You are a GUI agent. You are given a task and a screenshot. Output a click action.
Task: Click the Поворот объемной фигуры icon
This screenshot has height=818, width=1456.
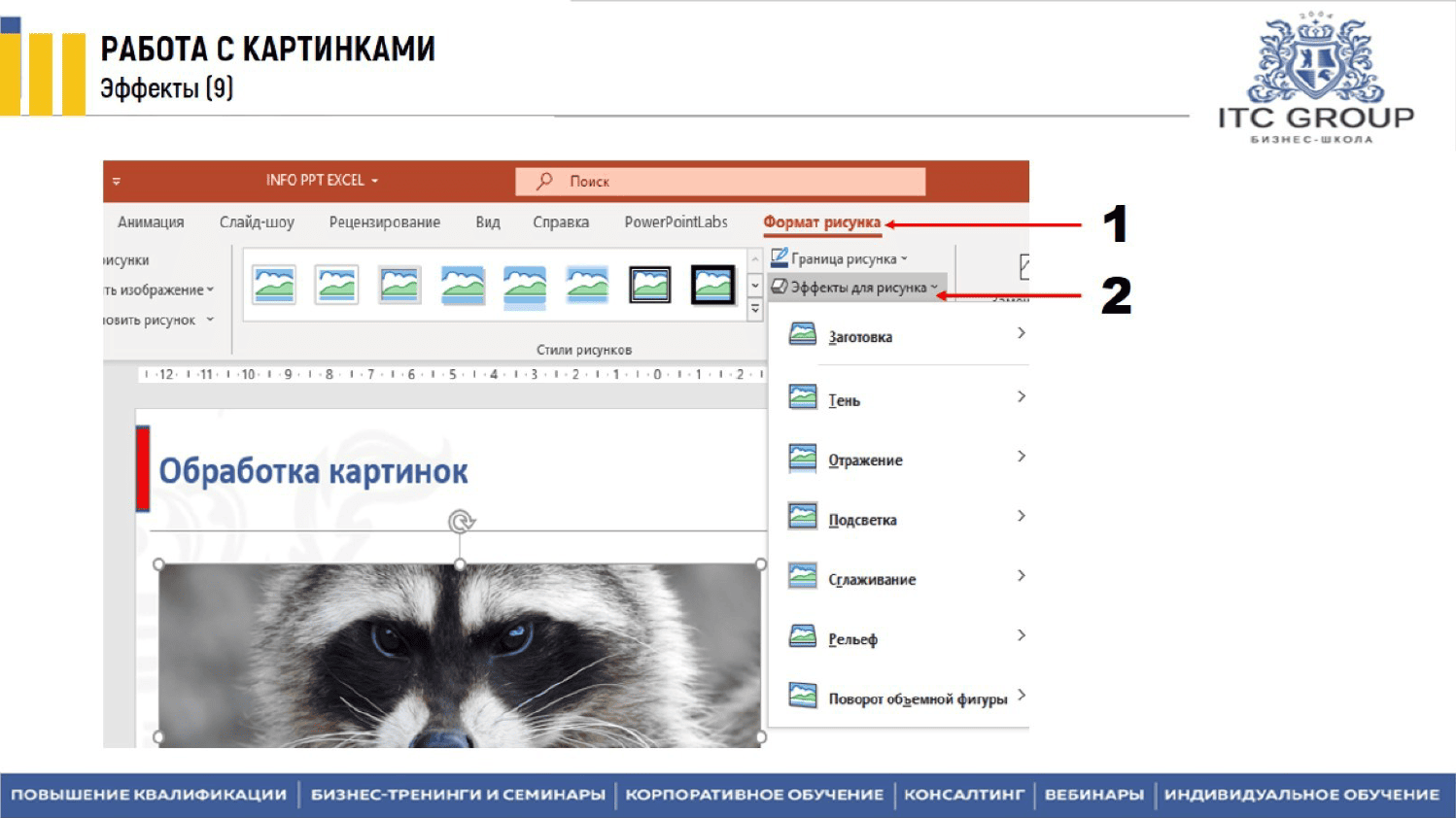click(803, 697)
